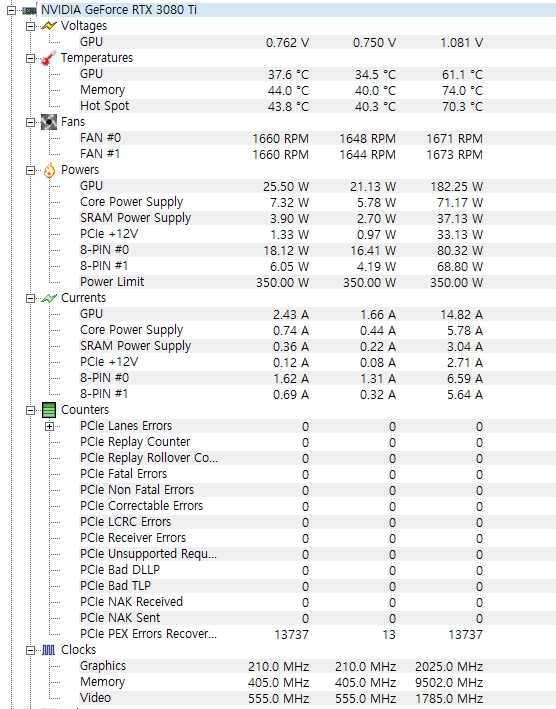
Task: Select Core Power Supply under Powers
Action: 317,202
